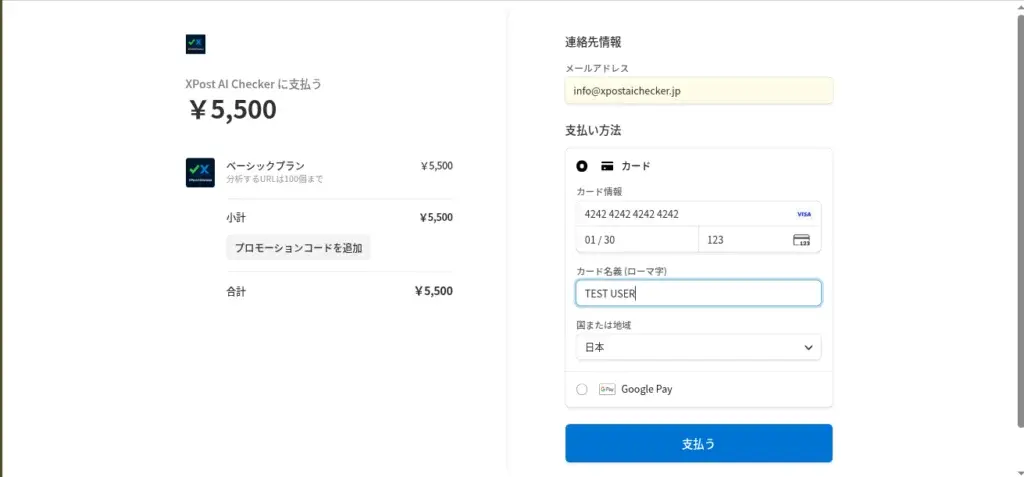Click プロモーションコードを追加 button

click(298, 247)
